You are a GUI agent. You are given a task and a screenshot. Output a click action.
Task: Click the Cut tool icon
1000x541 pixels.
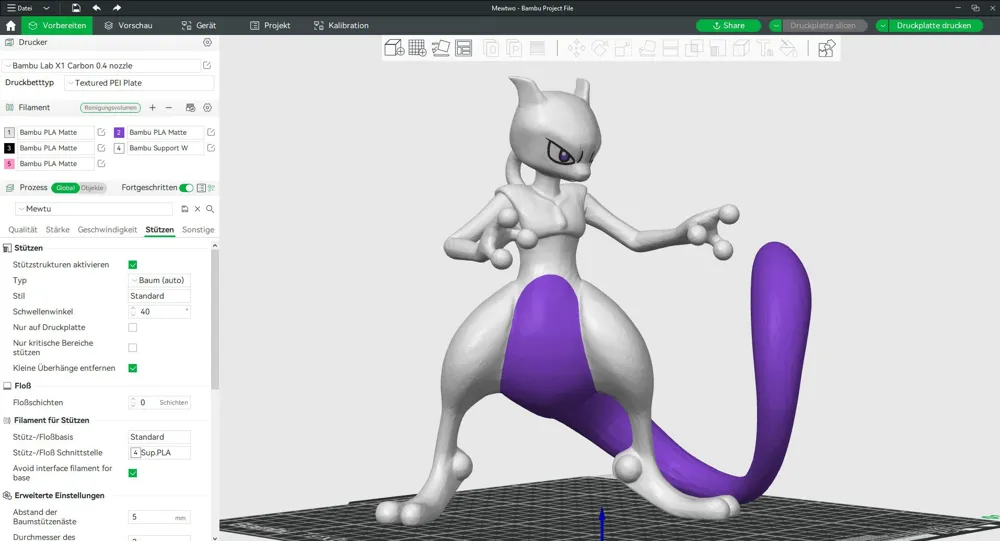(x=670, y=48)
